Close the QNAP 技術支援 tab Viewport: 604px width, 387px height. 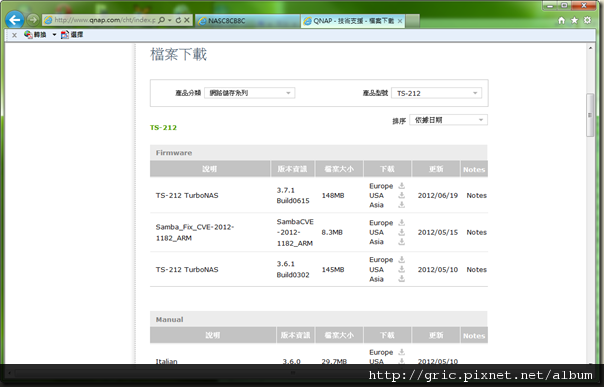click(400, 21)
